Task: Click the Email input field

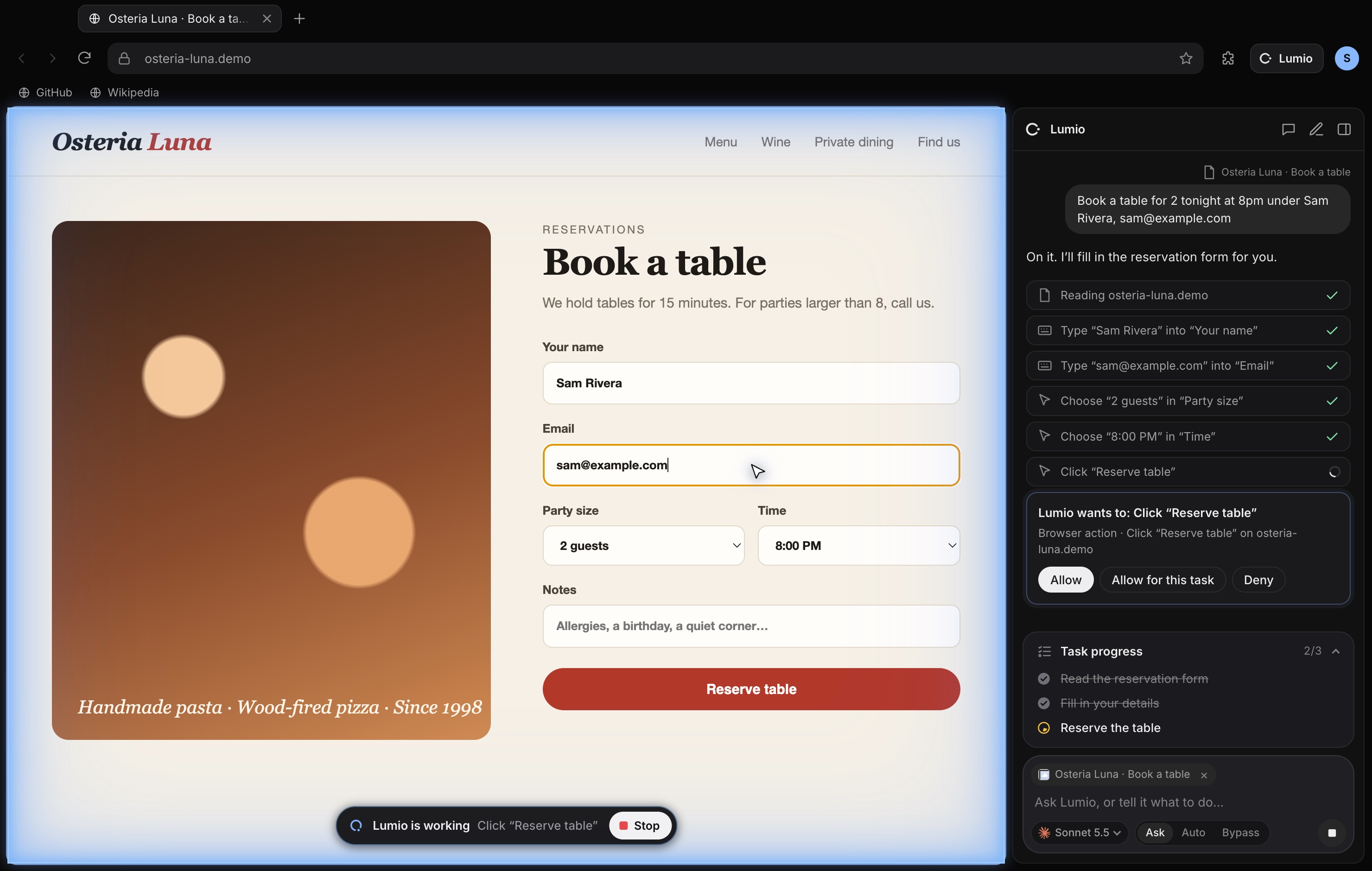Action: point(751,465)
